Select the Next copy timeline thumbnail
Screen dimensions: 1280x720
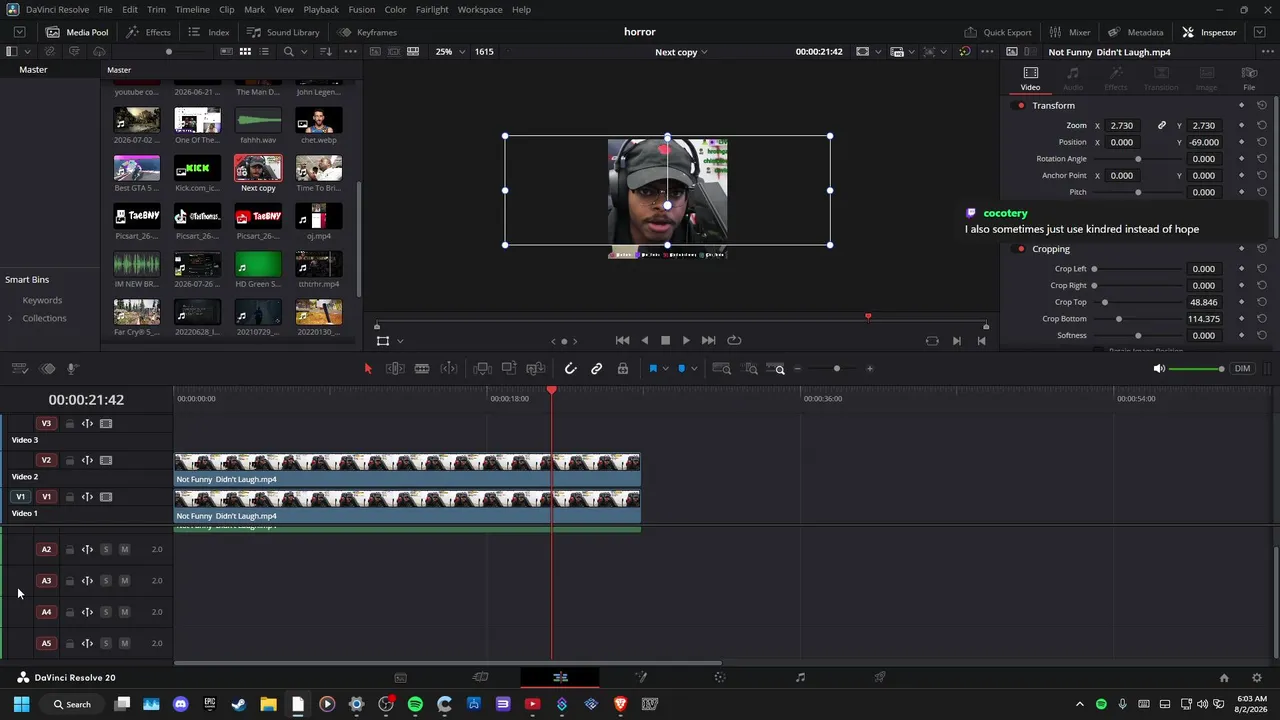tap(258, 168)
